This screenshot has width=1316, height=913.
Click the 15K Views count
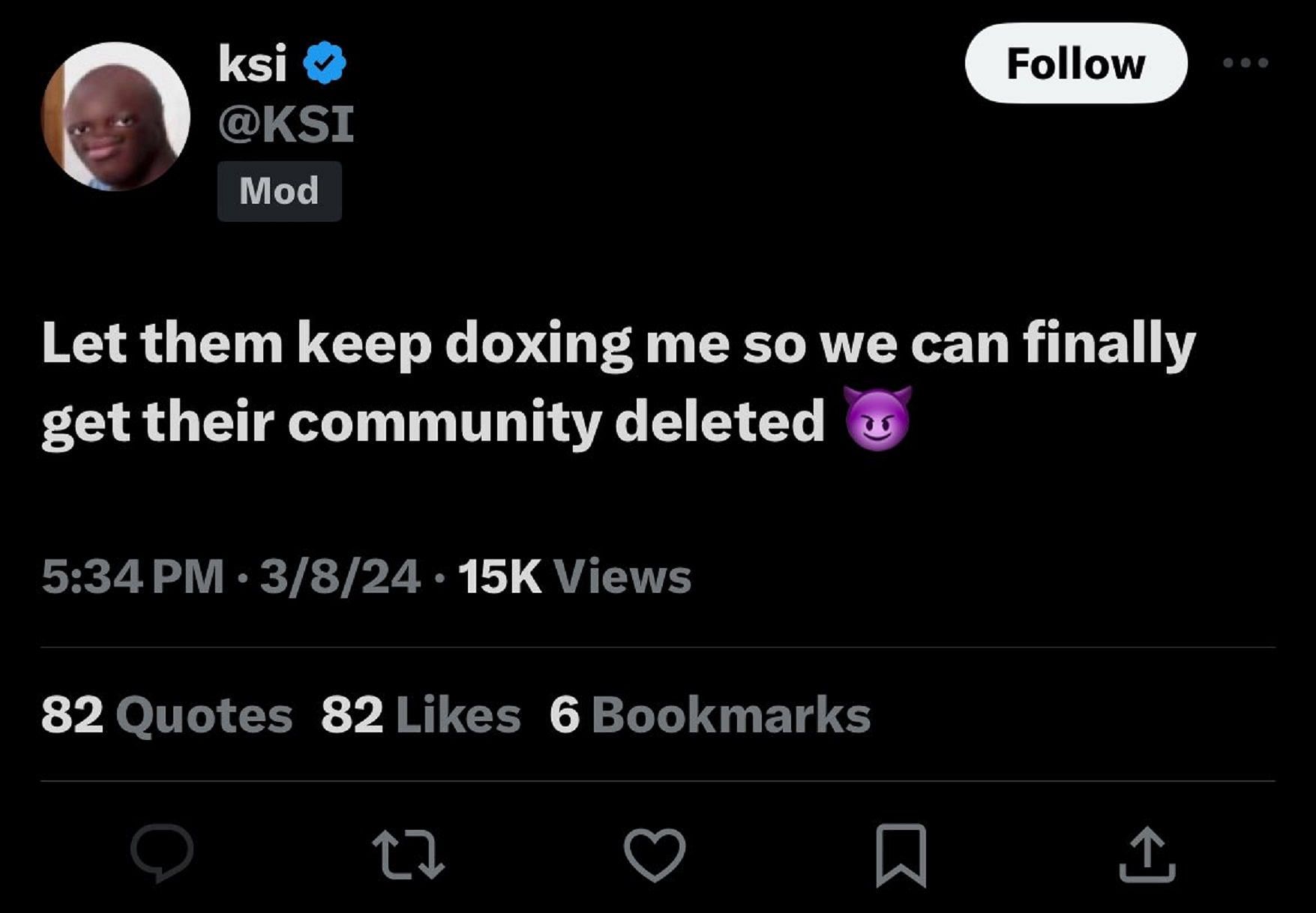[574, 576]
